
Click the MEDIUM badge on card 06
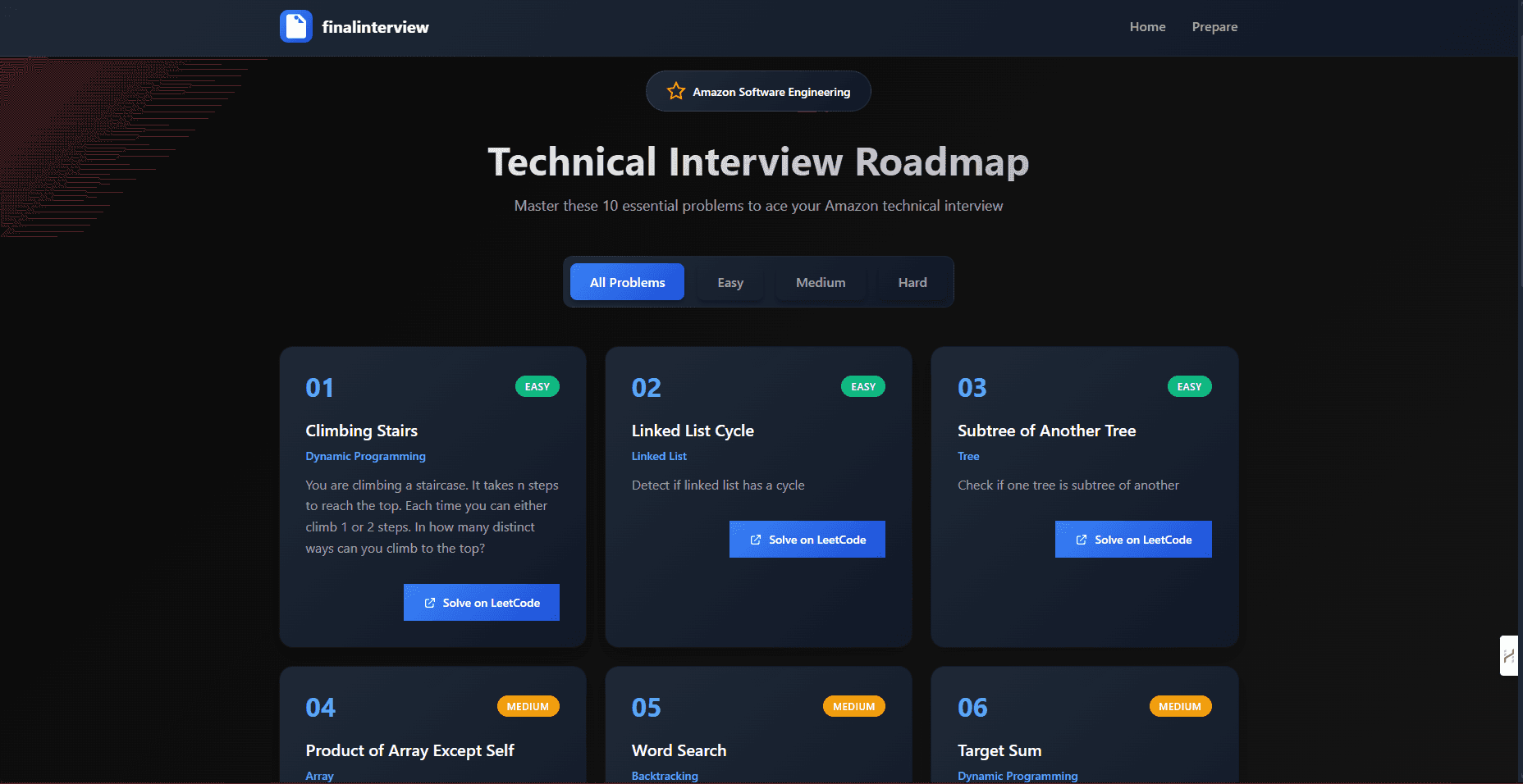pos(1180,706)
